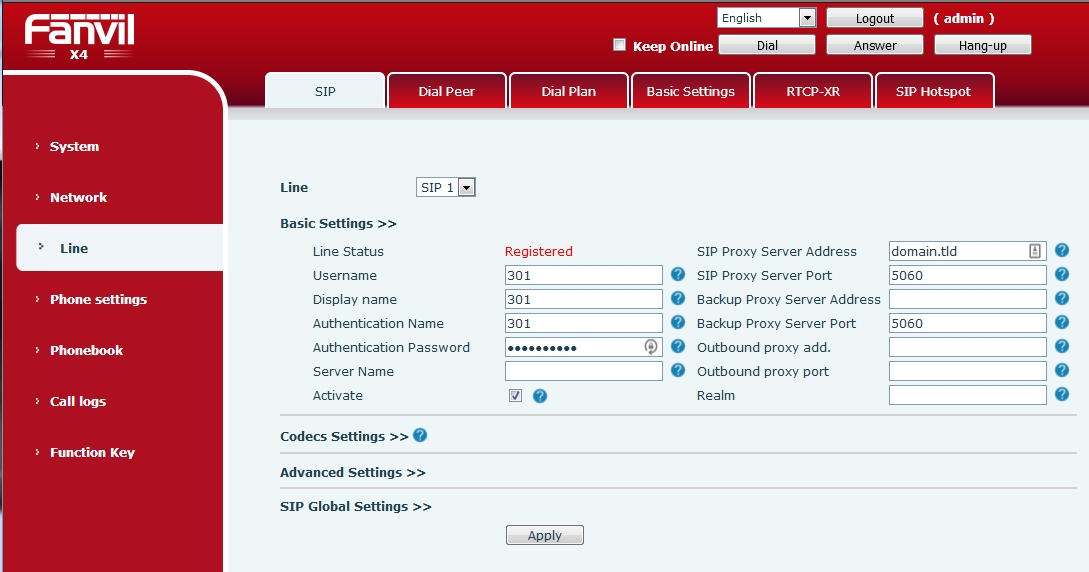The image size is (1089, 572).
Task: Open the SIP 1 line dropdown
Action: coord(446,188)
